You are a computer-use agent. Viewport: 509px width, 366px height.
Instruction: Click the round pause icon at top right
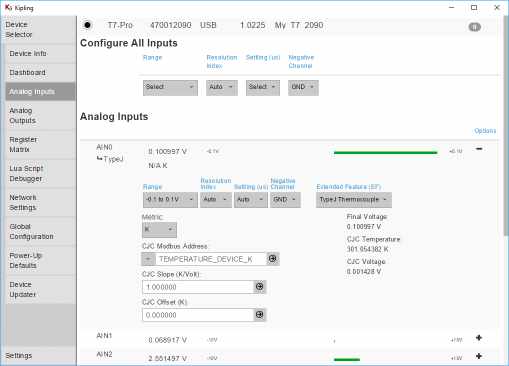[x=474, y=27]
